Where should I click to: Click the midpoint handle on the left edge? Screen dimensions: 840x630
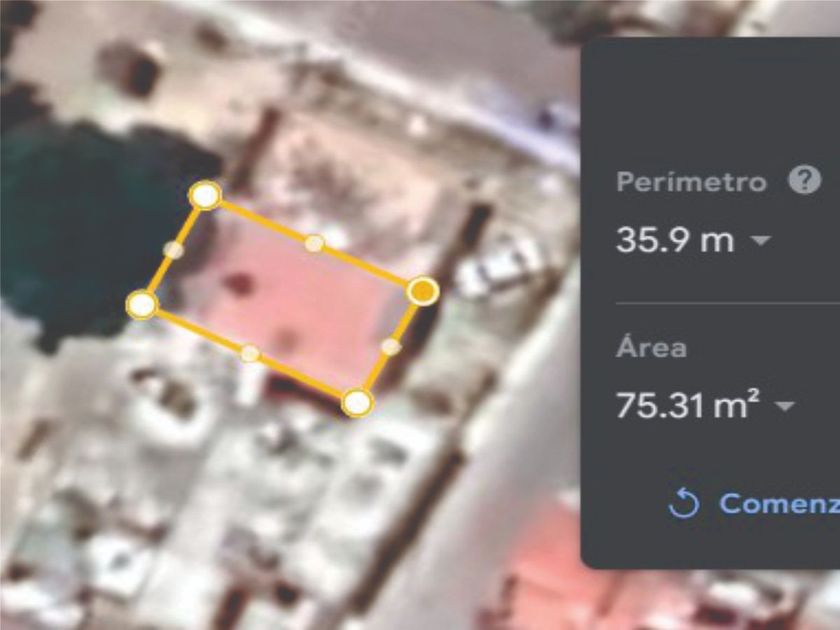coord(173,250)
